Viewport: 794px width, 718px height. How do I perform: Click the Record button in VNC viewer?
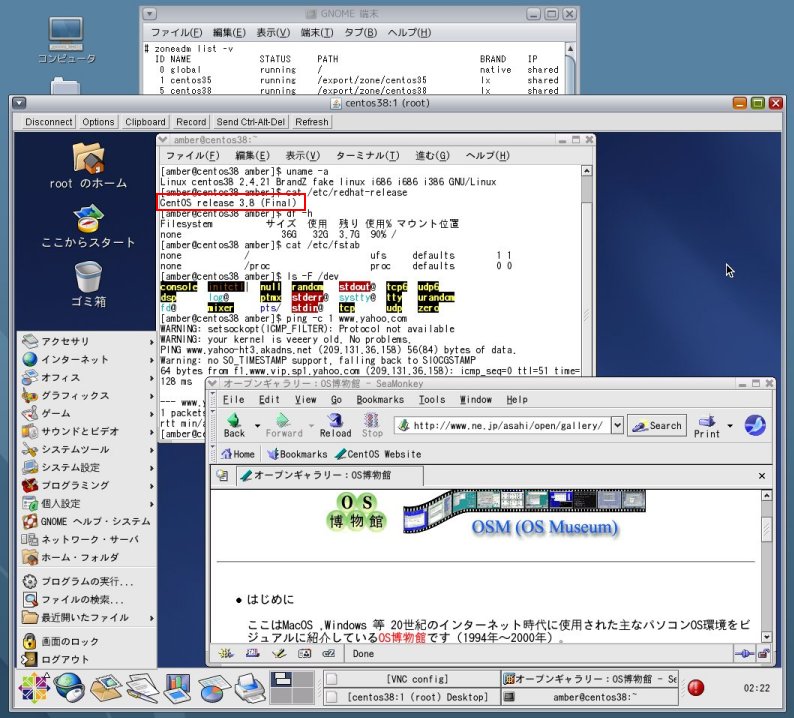pyautogui.click(x=191, y=122)
